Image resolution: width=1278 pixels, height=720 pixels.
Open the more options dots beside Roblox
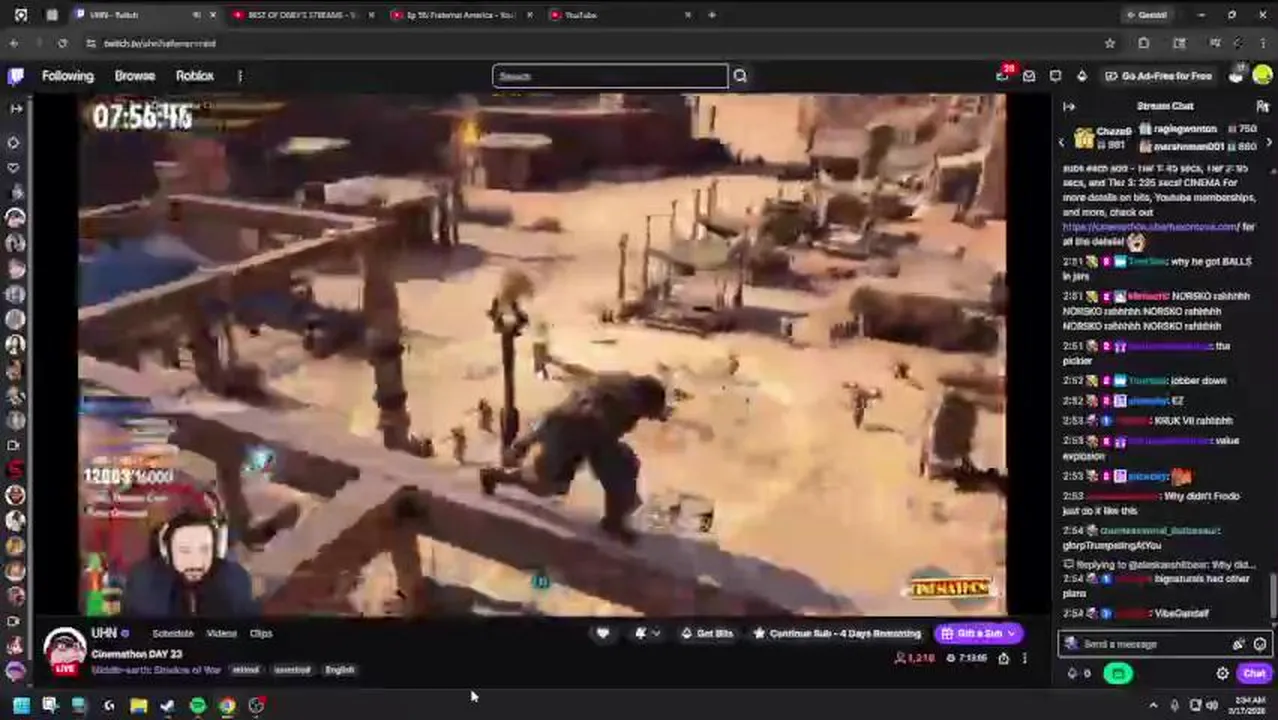[240, 76]
